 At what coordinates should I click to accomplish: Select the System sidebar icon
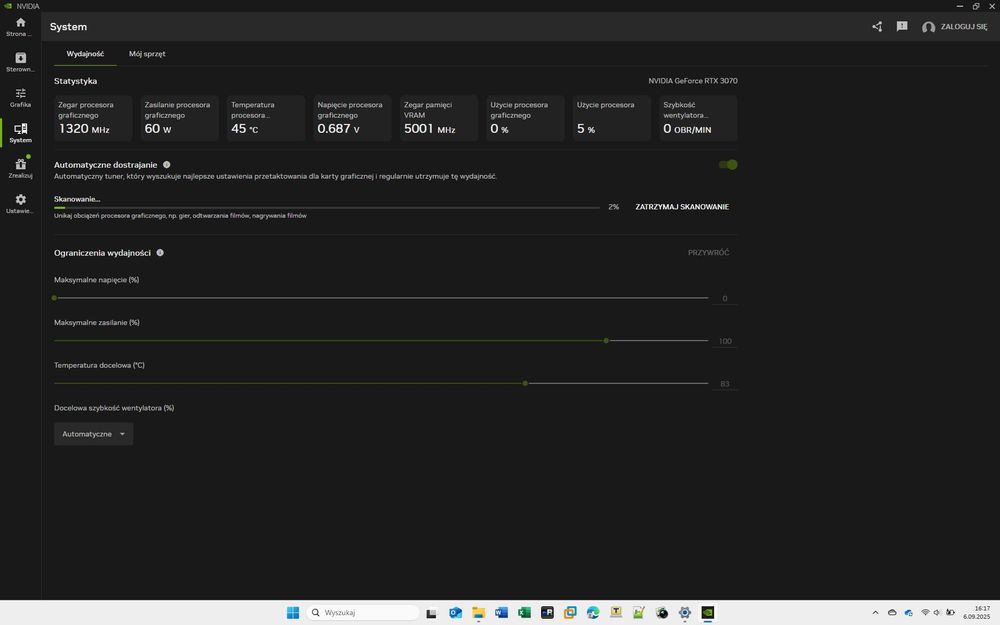click(20, 133)
